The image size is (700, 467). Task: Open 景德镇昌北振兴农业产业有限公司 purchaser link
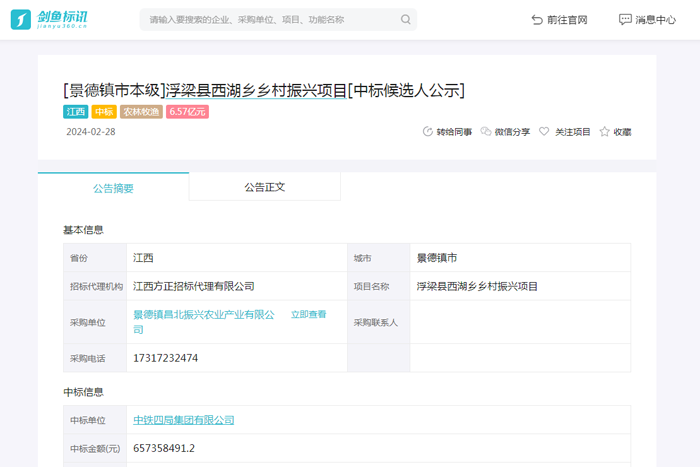[204, 315]
